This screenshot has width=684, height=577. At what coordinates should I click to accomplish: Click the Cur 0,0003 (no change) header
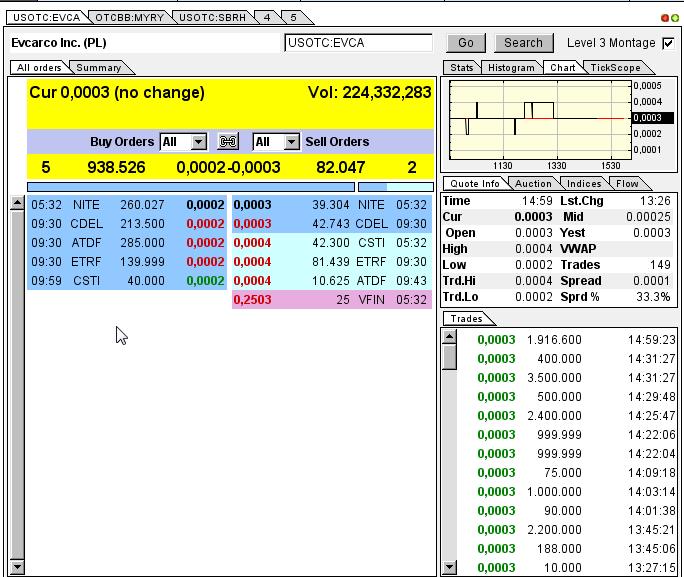[117, 92]
